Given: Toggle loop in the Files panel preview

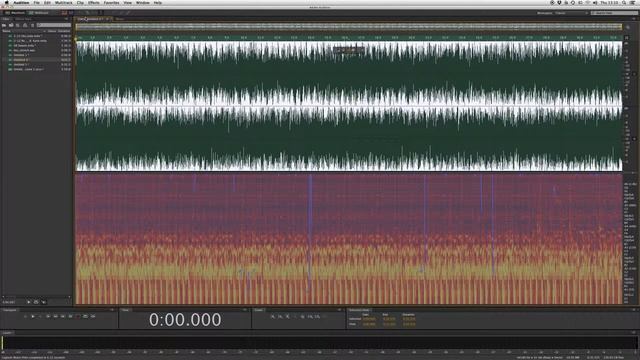Looking at the screenshot, I should (x=36, y=302).
